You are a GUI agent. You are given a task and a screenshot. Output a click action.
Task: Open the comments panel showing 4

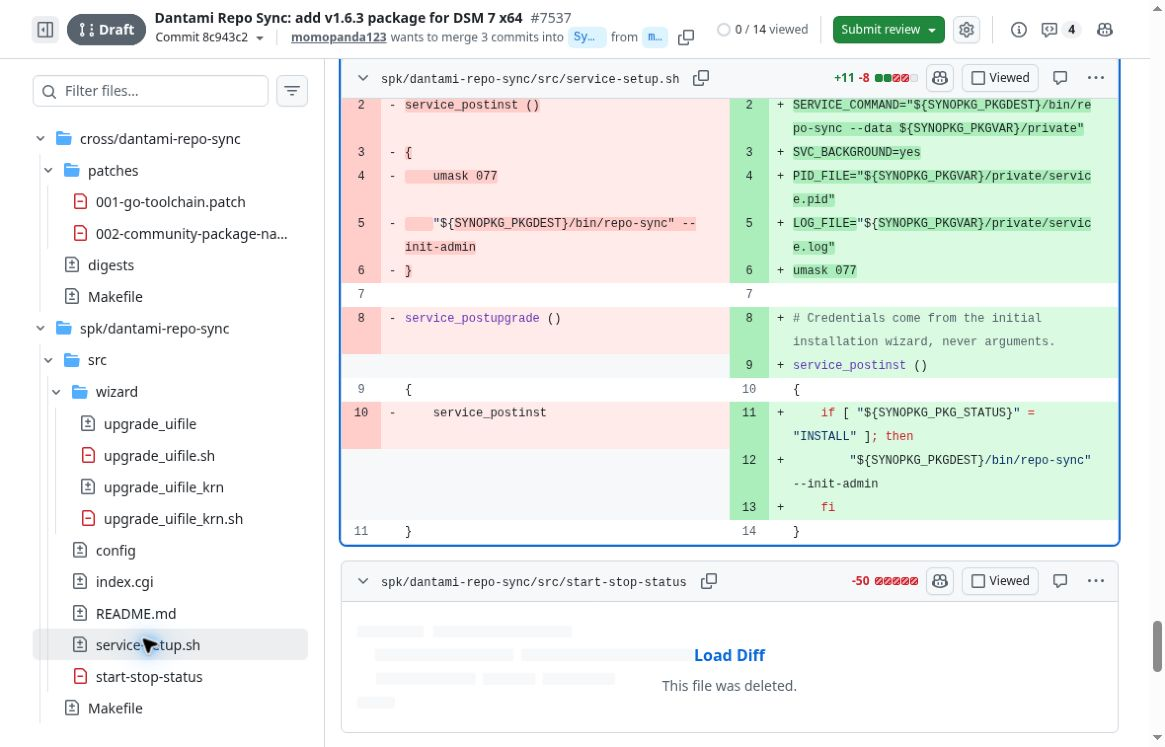tap(1059, 30)
